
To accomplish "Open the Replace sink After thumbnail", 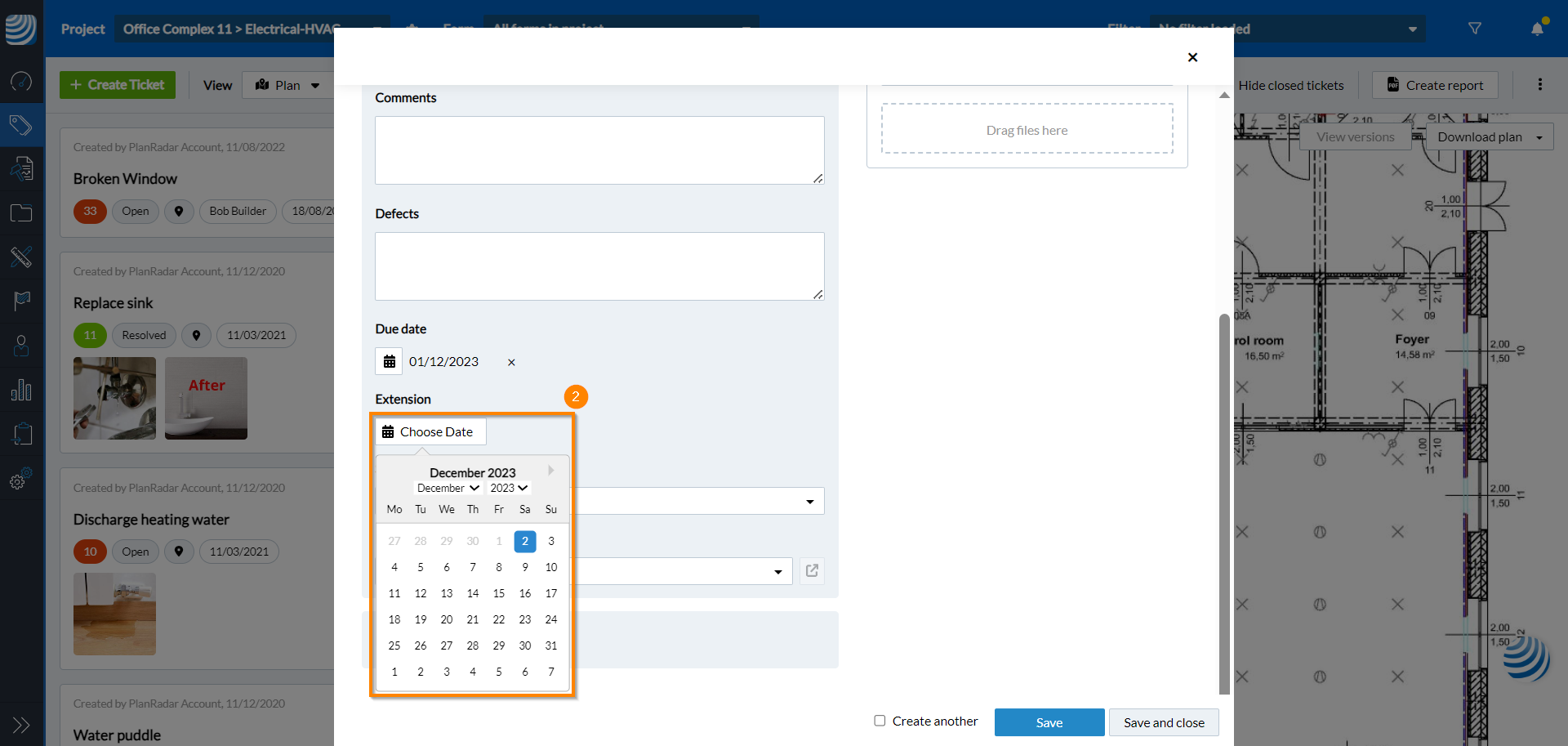I will click(x=206, y=398).
